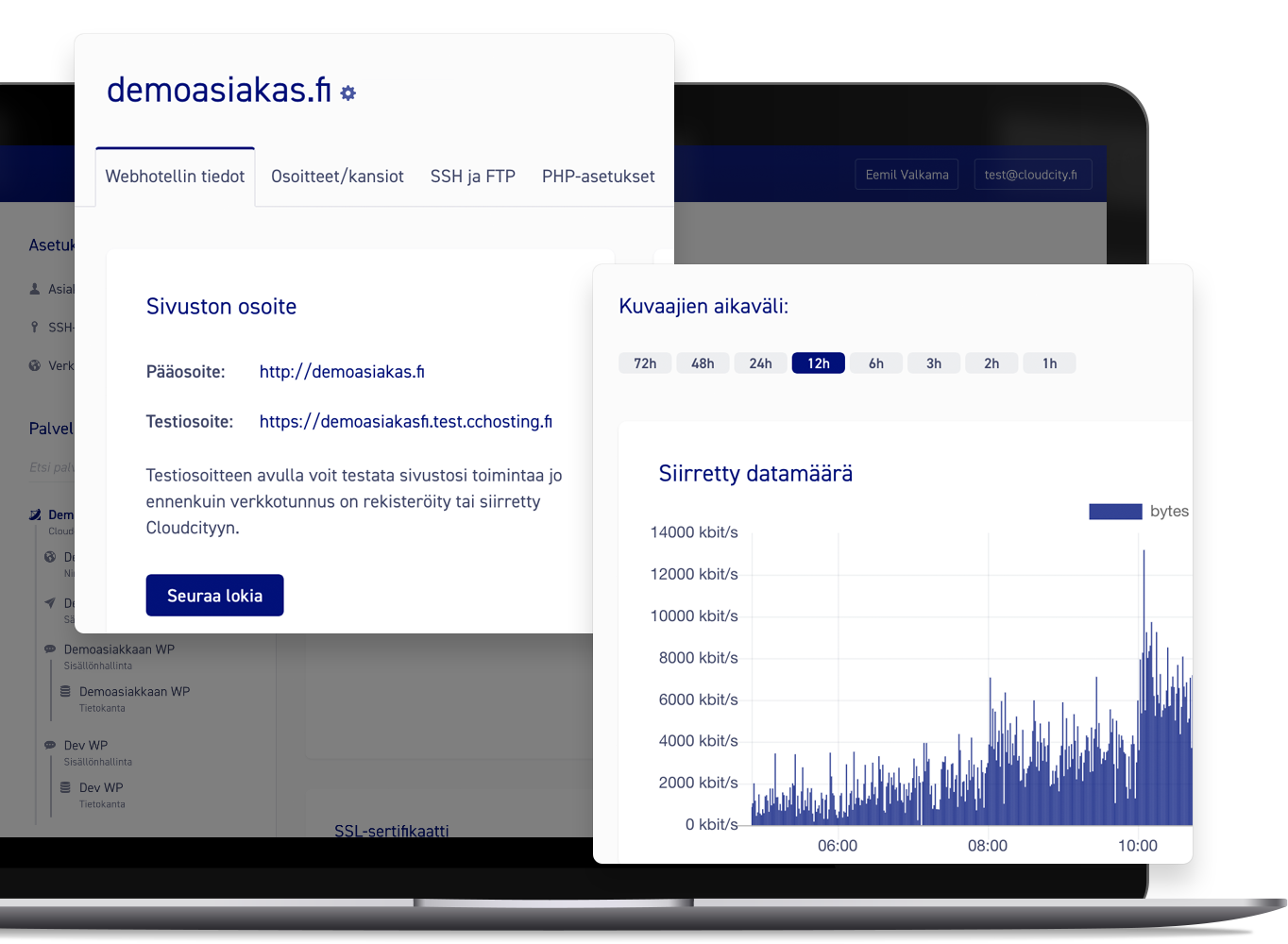Click the chat bubble icon for Dev WP
Image resolution: width=1288 pixels, height=944 pixels.
point(50,745)
